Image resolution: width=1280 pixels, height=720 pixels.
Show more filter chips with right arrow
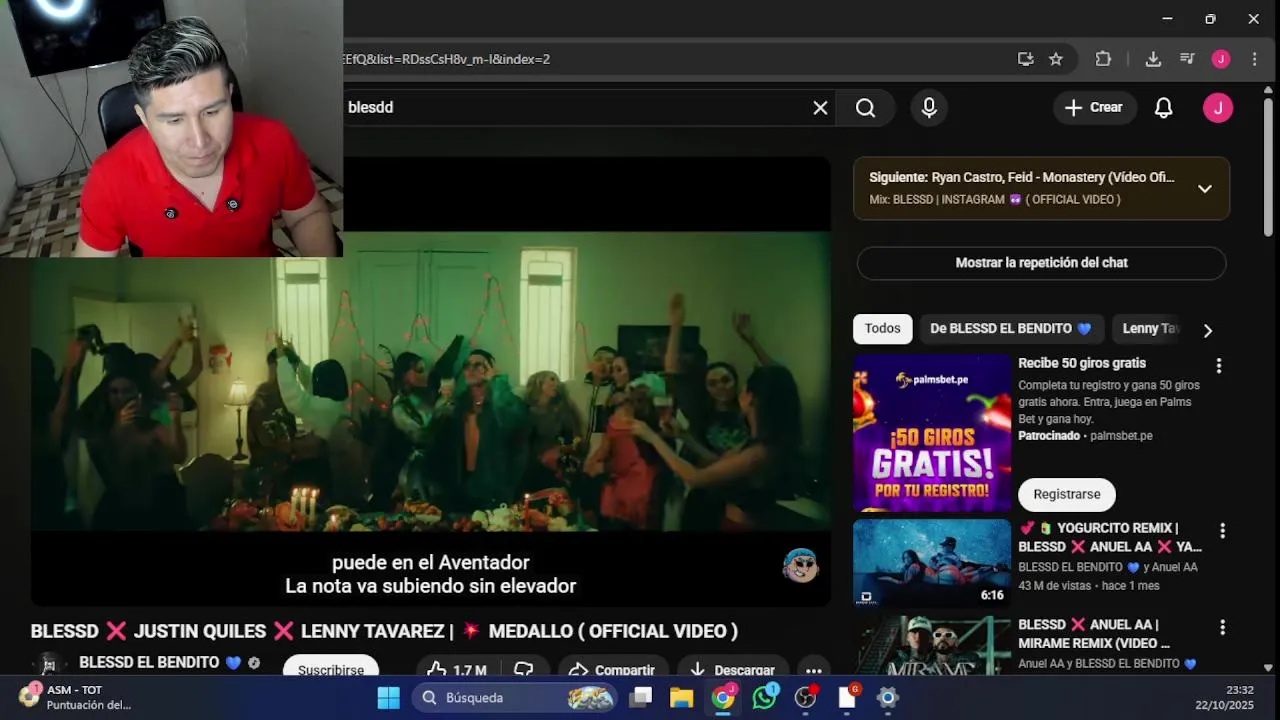tap(1208, 330)
